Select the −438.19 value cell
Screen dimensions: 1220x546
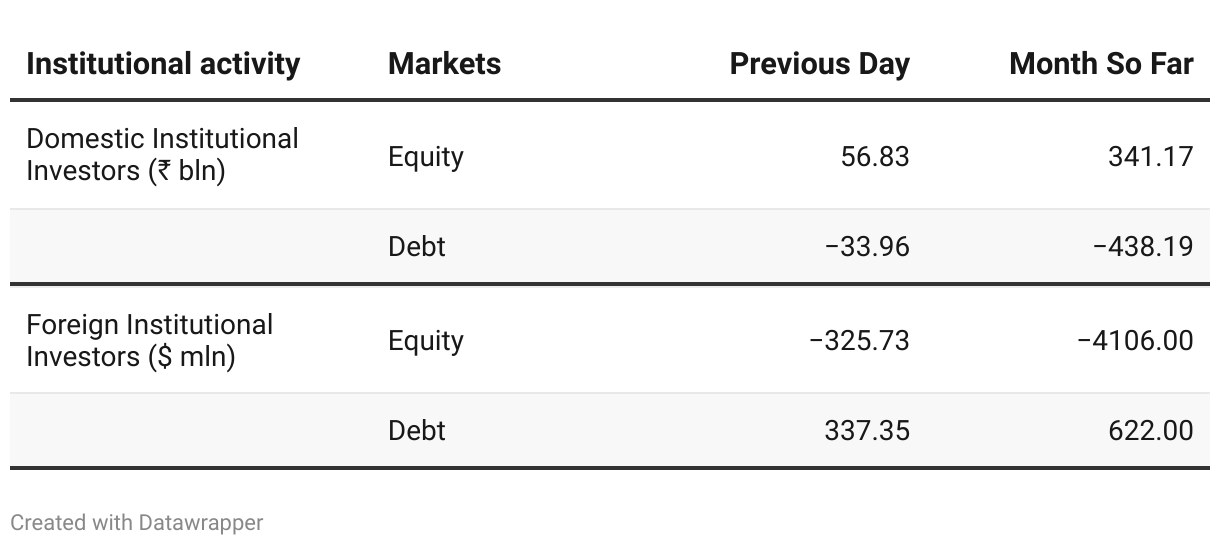(x=1142, y=246)
